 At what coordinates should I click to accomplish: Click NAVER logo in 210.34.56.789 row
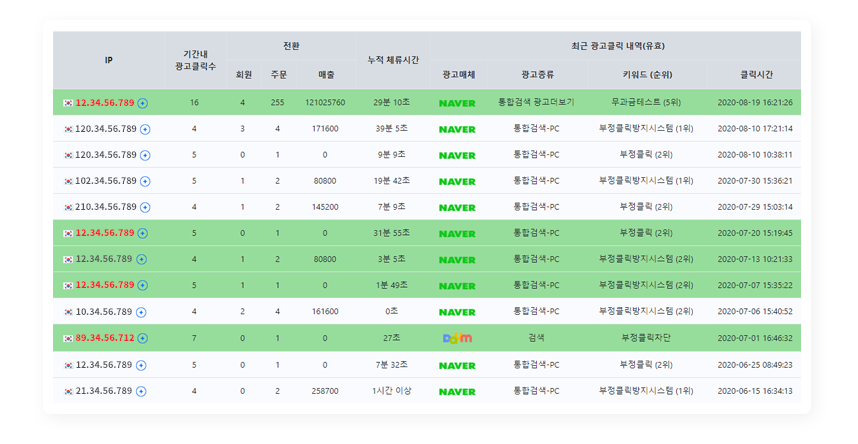click(x=457, y=207)
